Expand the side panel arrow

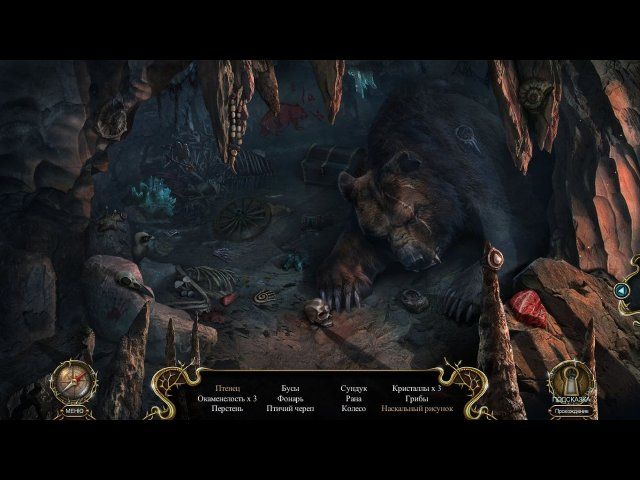(621, 290)
